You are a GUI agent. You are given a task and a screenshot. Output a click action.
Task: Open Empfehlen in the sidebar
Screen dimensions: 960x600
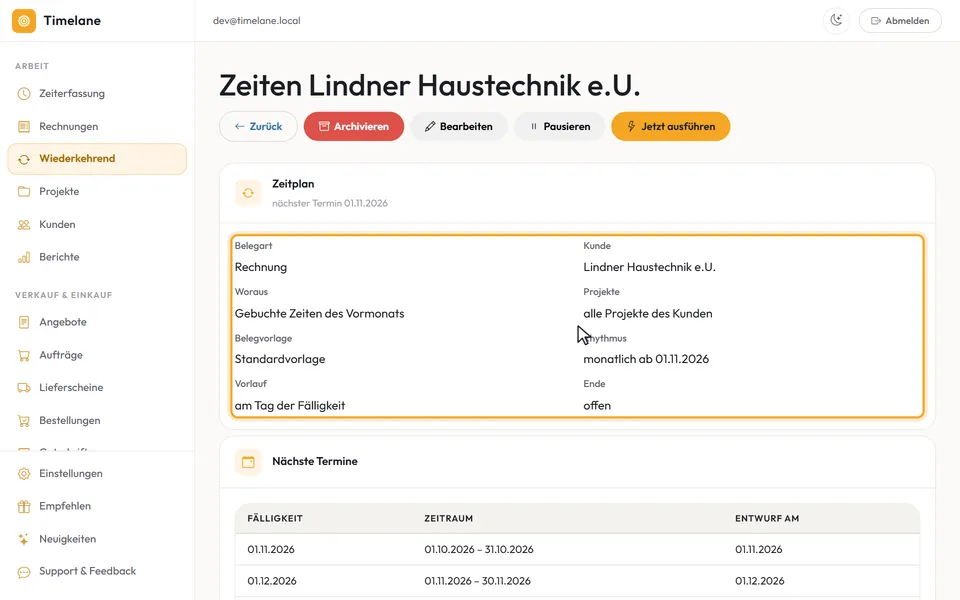pos(97,506)
